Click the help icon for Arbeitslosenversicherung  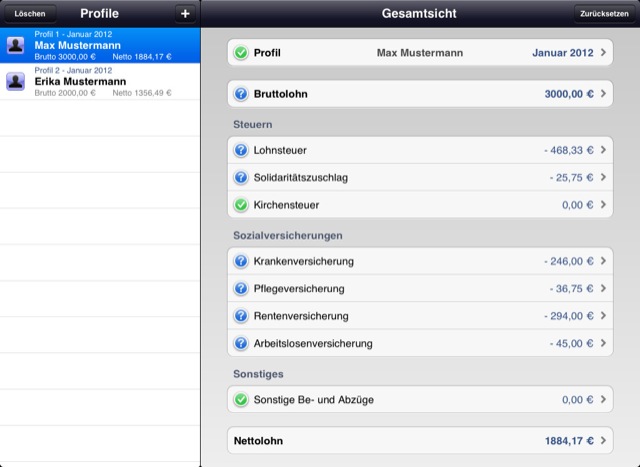point(240,343)
